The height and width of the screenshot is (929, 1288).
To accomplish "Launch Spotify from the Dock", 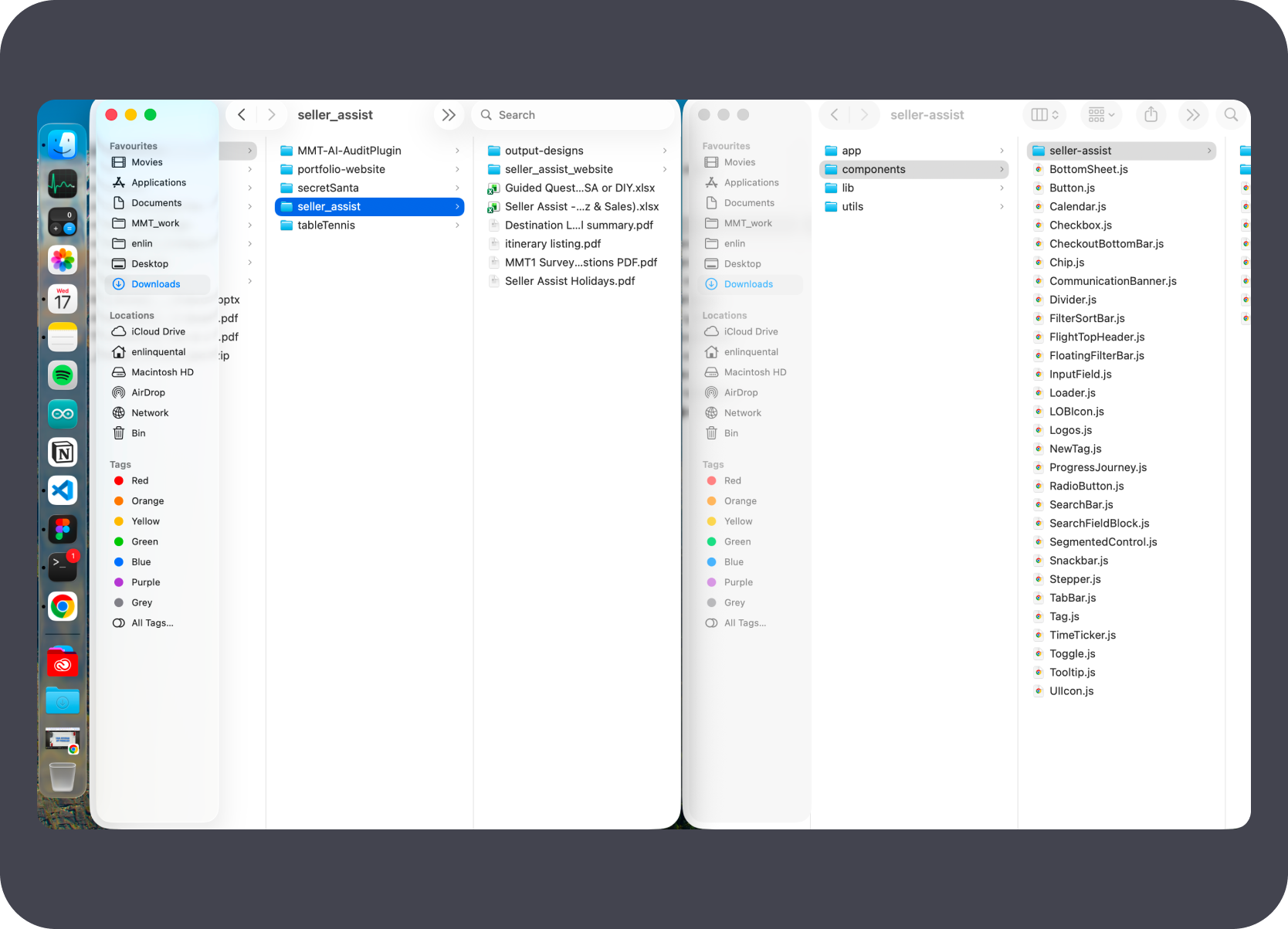I will click(63, 375).
